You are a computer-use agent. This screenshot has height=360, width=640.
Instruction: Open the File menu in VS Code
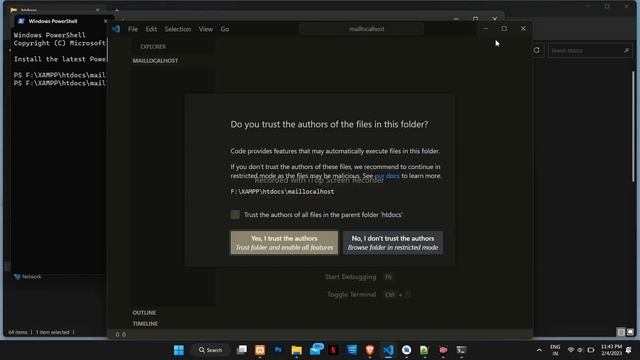(133, 29)
